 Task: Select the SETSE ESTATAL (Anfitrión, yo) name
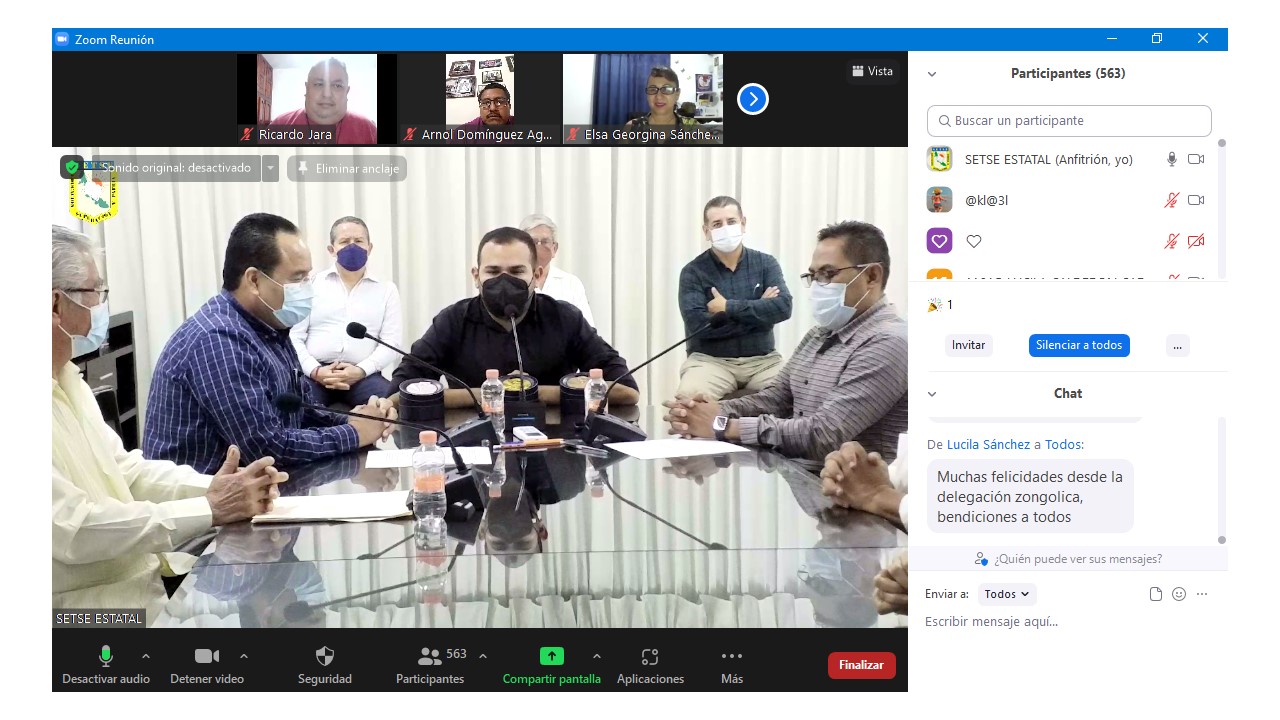(1049, 159)
